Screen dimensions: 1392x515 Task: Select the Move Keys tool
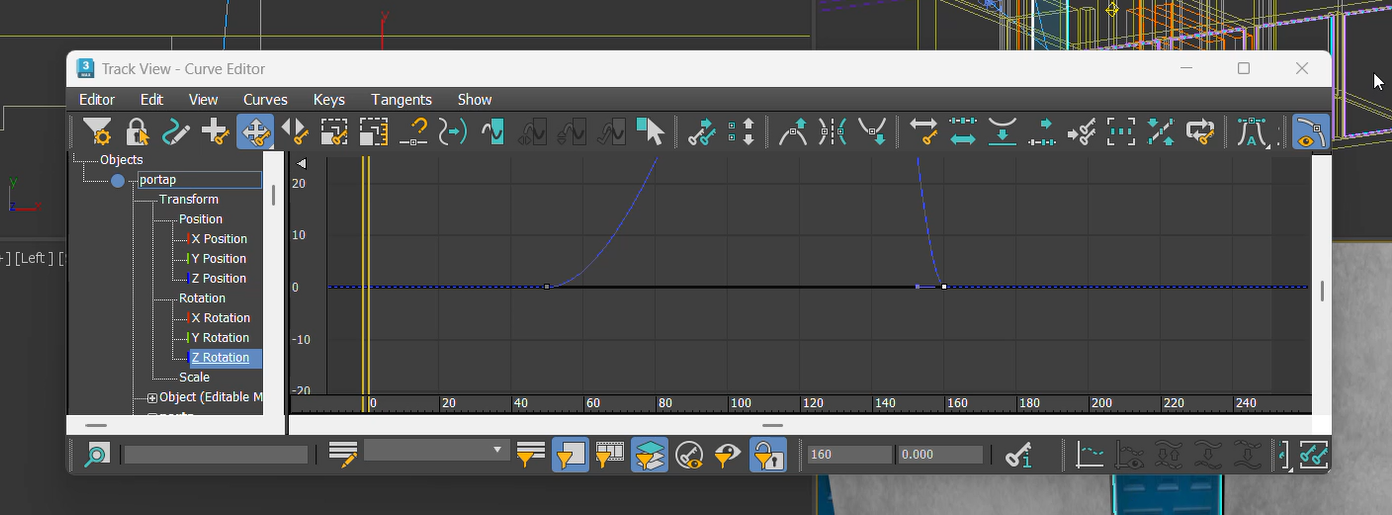coord(255,132)
